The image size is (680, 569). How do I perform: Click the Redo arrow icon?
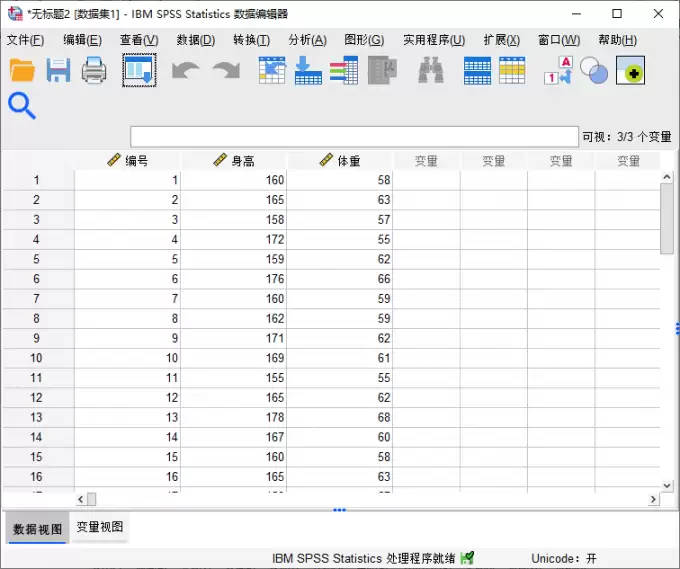pos(226,70)
